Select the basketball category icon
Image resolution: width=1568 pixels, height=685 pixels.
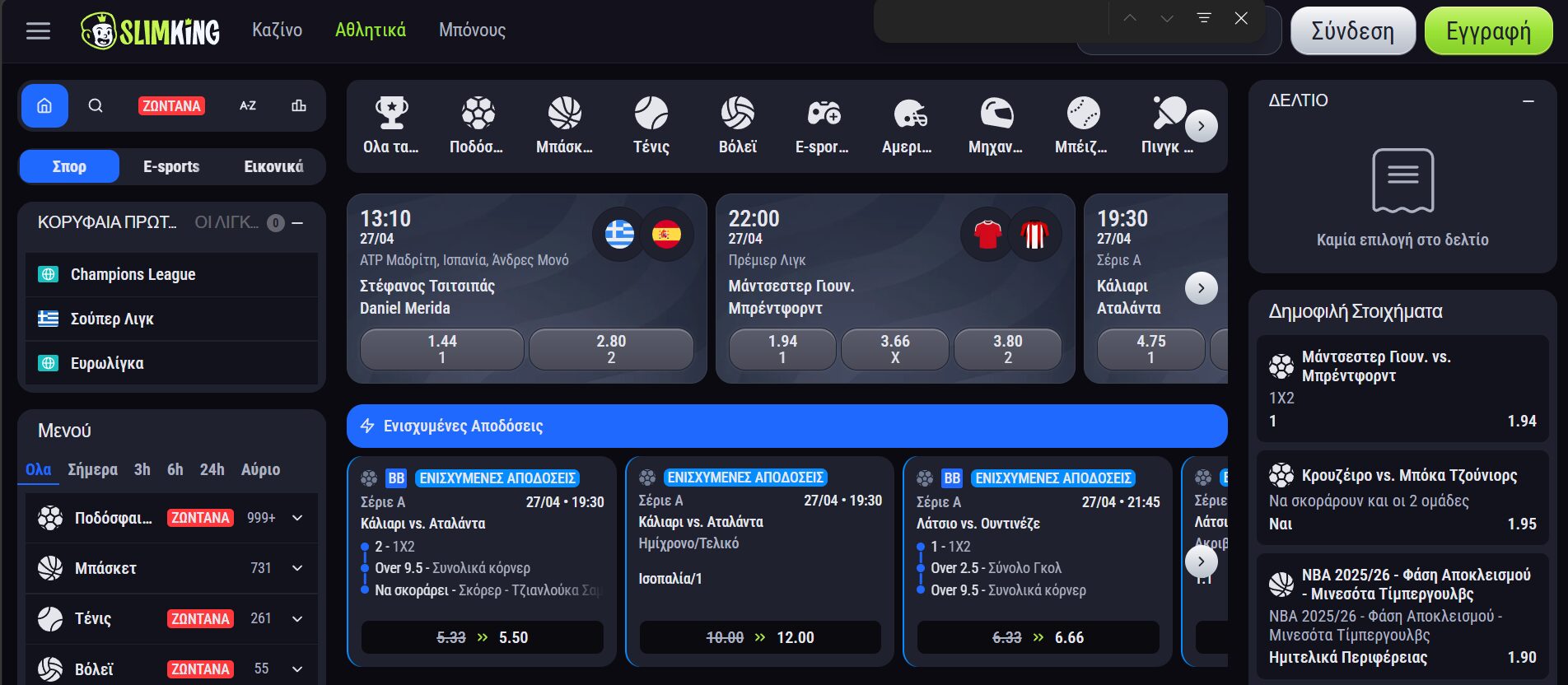click(564, 113)
